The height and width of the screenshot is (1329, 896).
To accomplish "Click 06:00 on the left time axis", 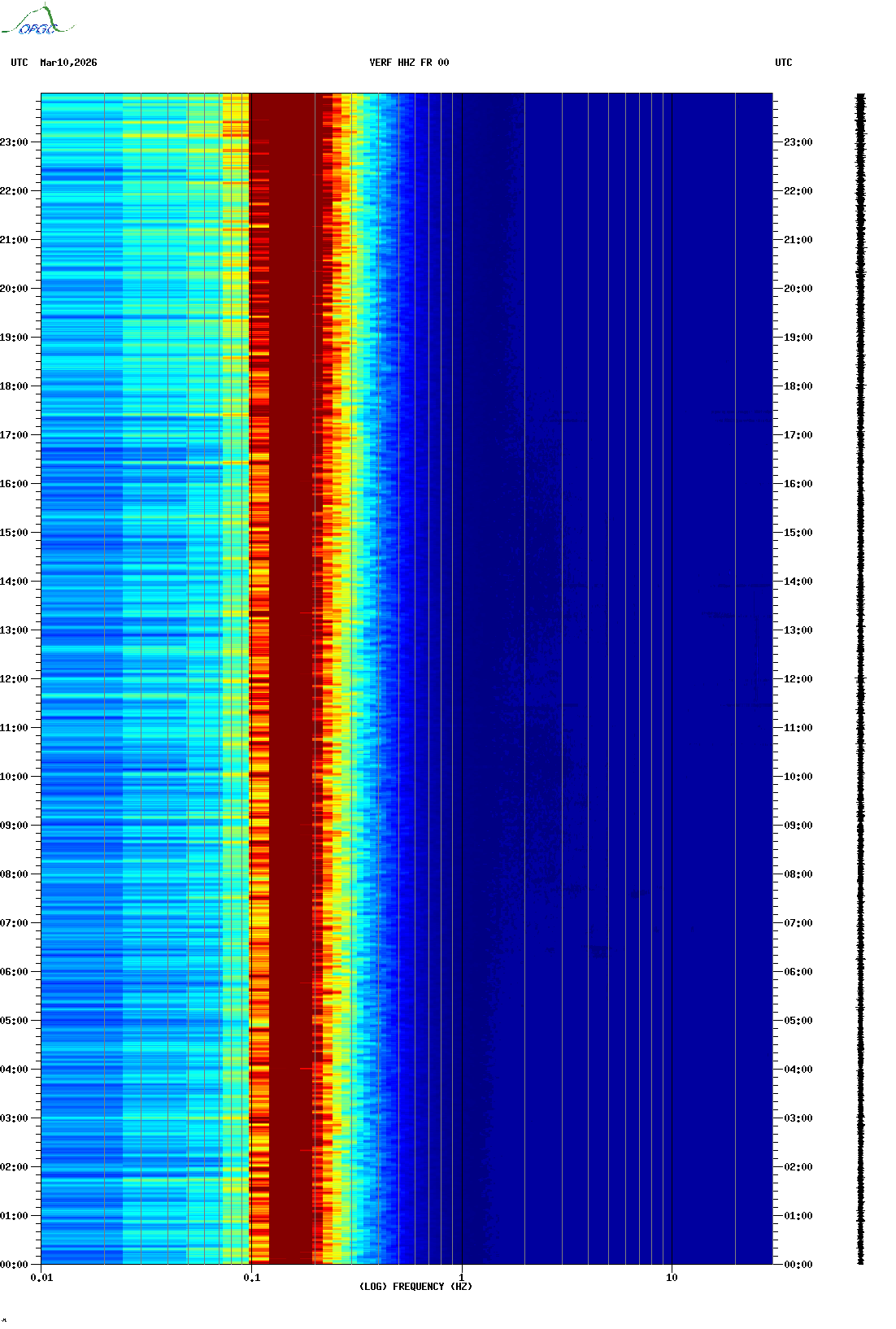I will (x=14, y=972).
